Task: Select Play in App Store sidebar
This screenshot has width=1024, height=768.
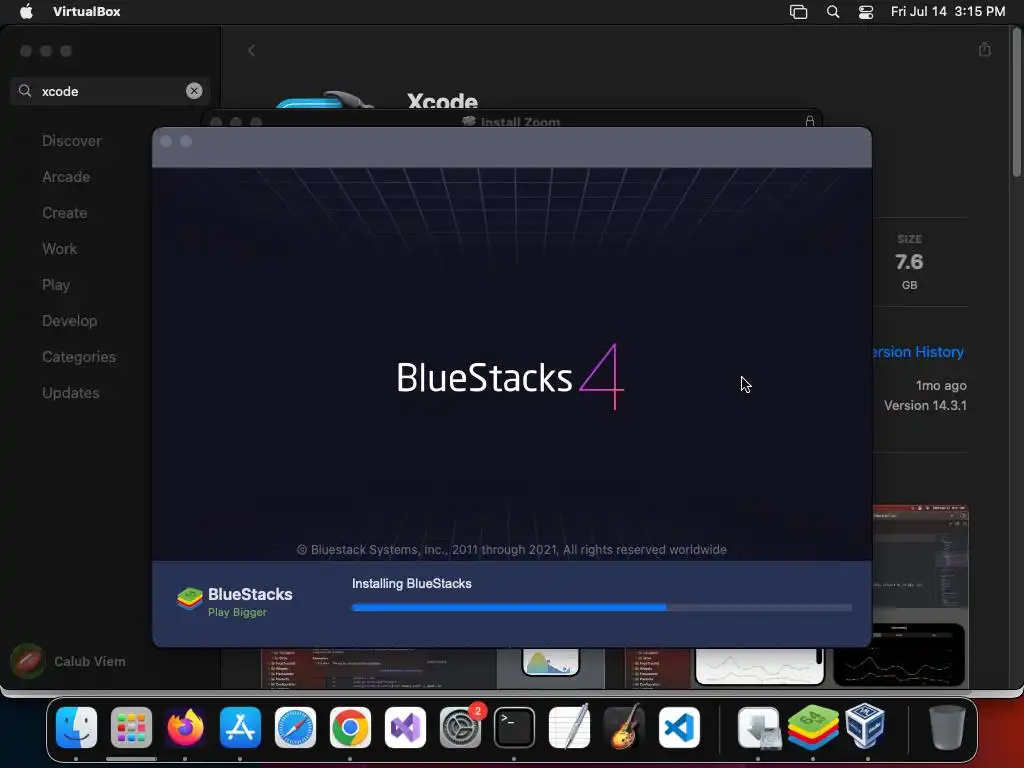Action: [56, 285]
